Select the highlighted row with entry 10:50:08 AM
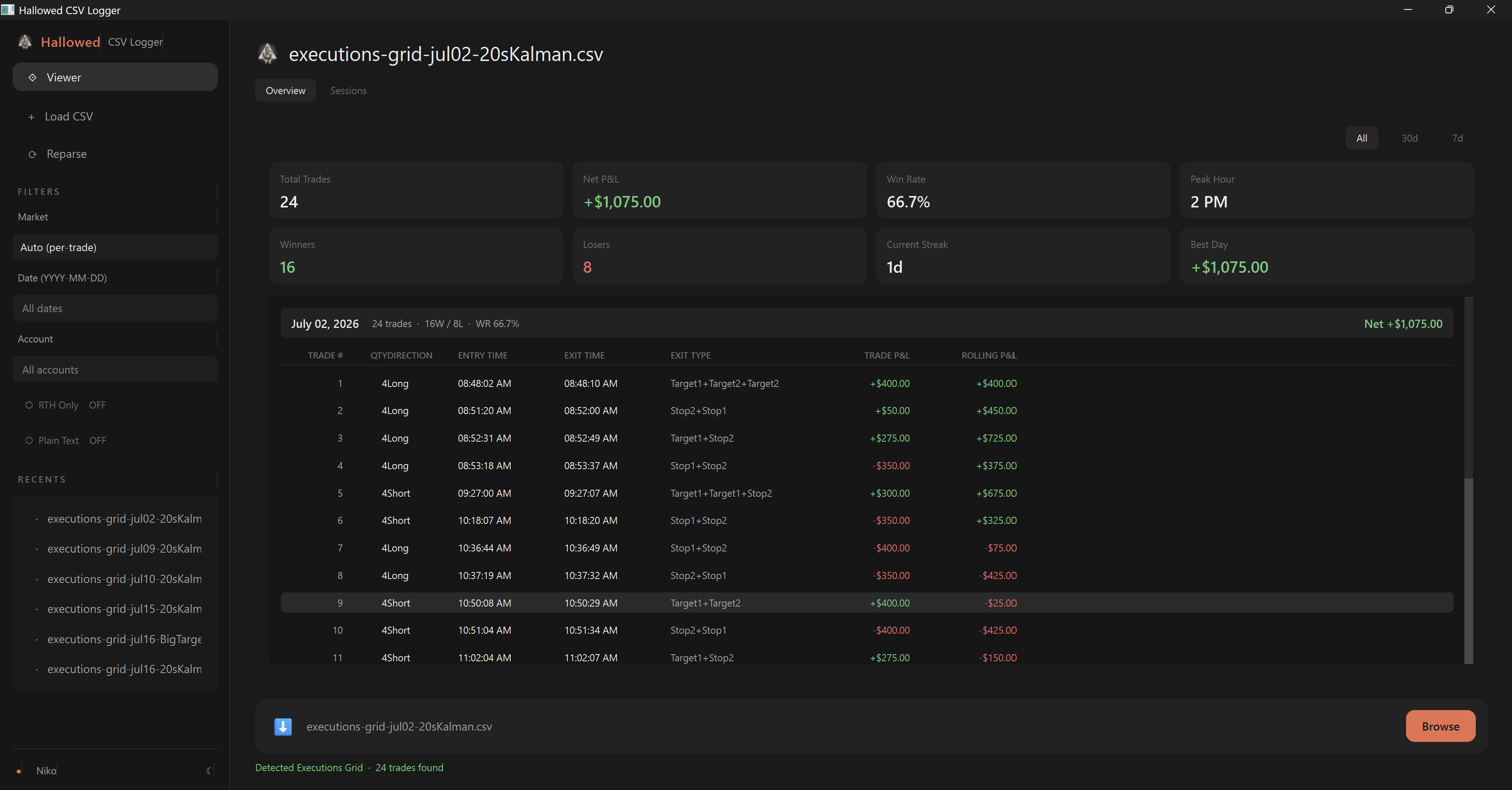The image size is (1512, 790). [867, 603]
